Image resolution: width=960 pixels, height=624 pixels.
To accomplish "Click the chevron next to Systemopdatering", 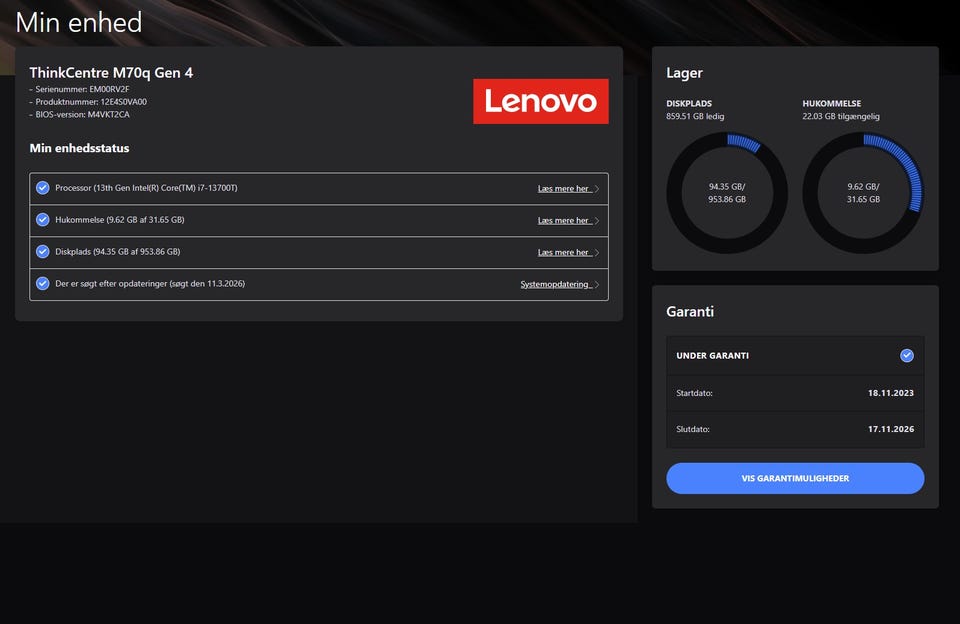I will click(x=597, y=284).
